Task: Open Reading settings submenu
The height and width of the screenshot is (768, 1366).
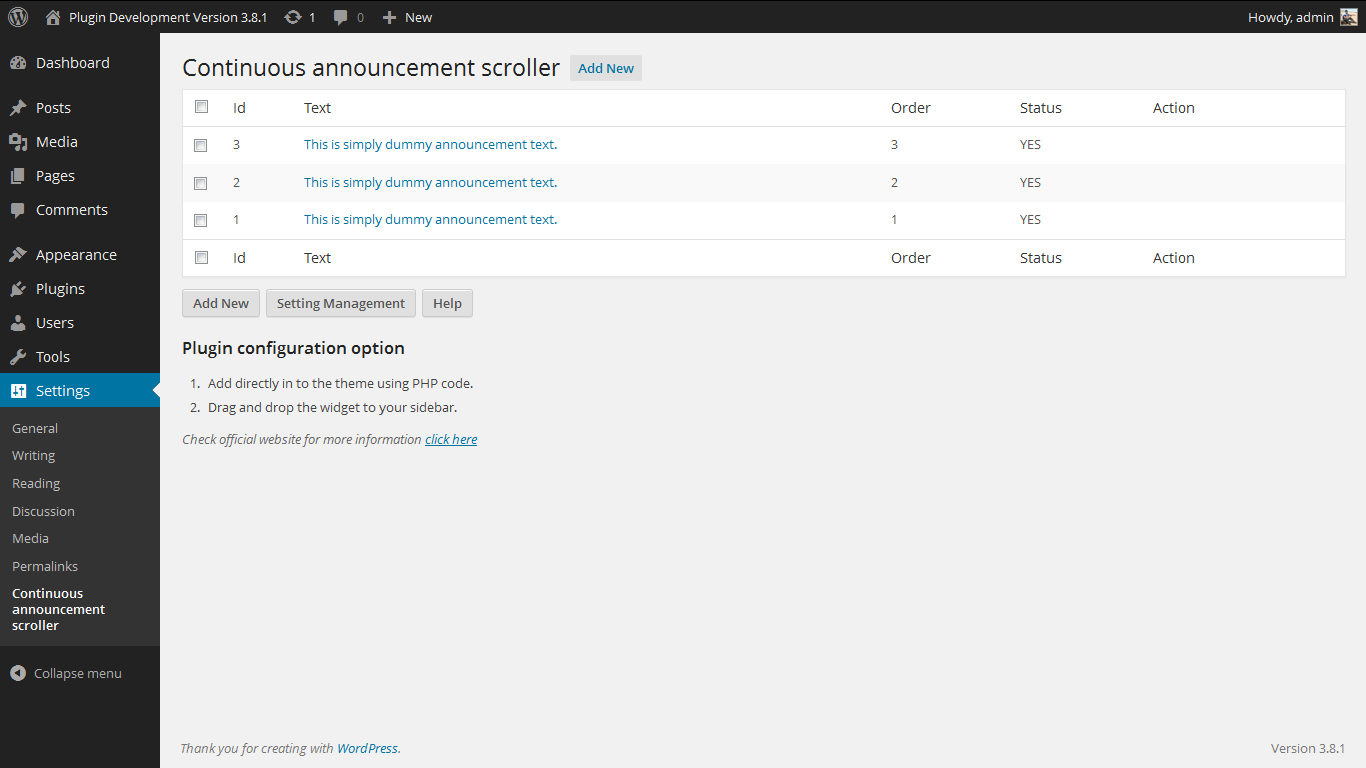Action: pyautogui.click(x=36, y=483)
